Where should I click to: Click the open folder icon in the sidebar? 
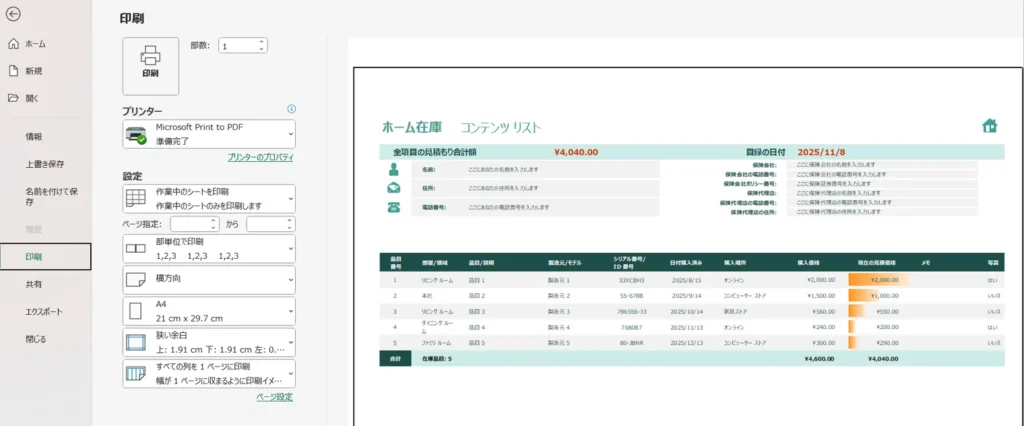12,98
